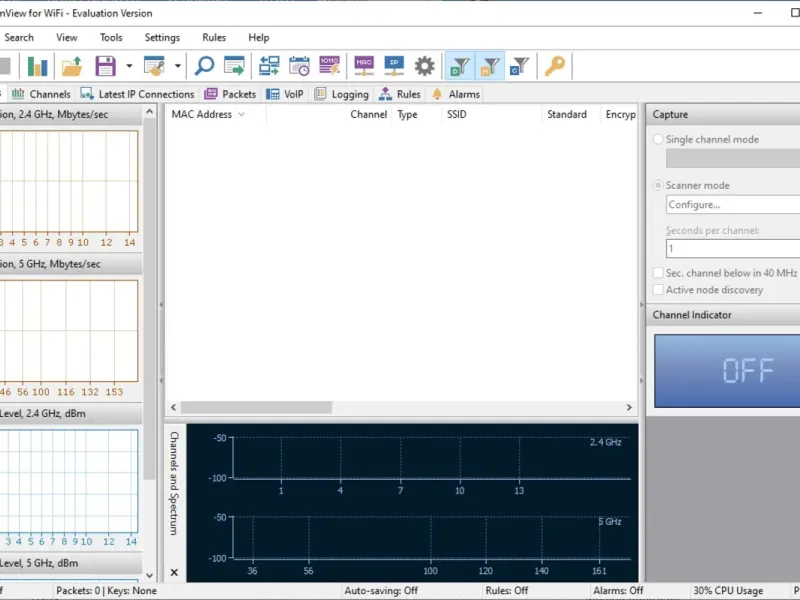Open settings with the gear icon
The image size is (800, 600).
click(425, 67)
